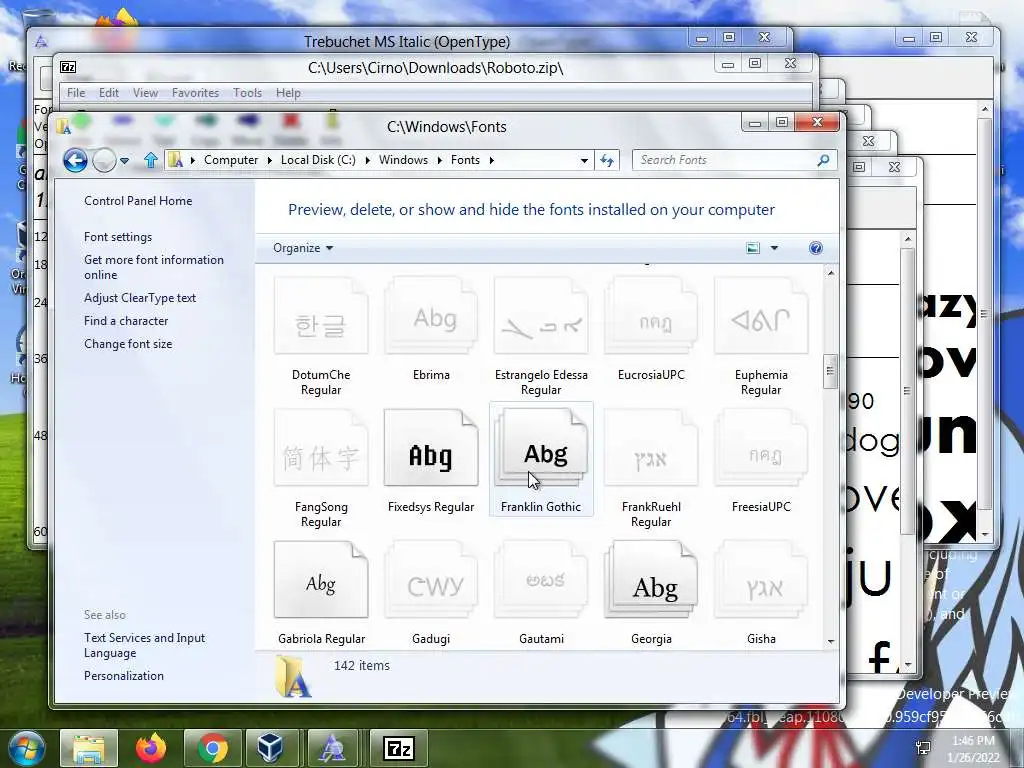
Task: Open the Favorites menu in 7-Zip window
Action: click(x=195, y=93)
